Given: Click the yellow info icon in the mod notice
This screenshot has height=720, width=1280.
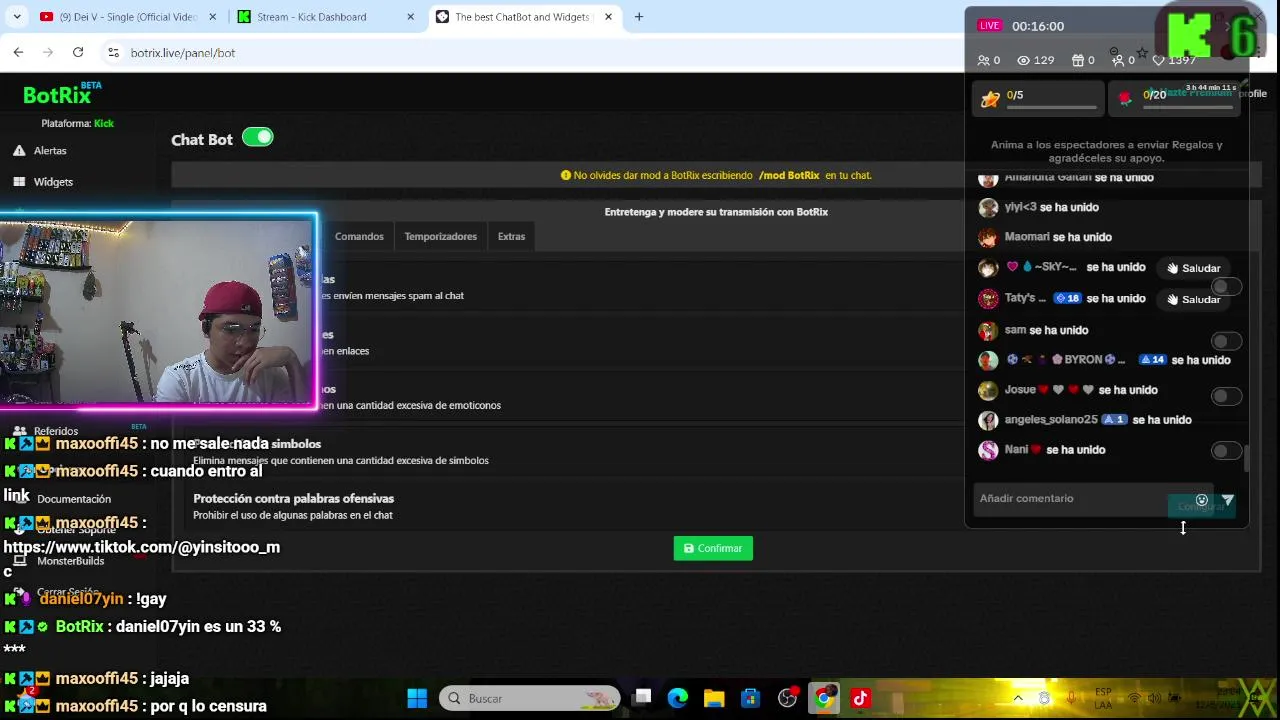Looking at the screenshot, I should coord(566,175).
